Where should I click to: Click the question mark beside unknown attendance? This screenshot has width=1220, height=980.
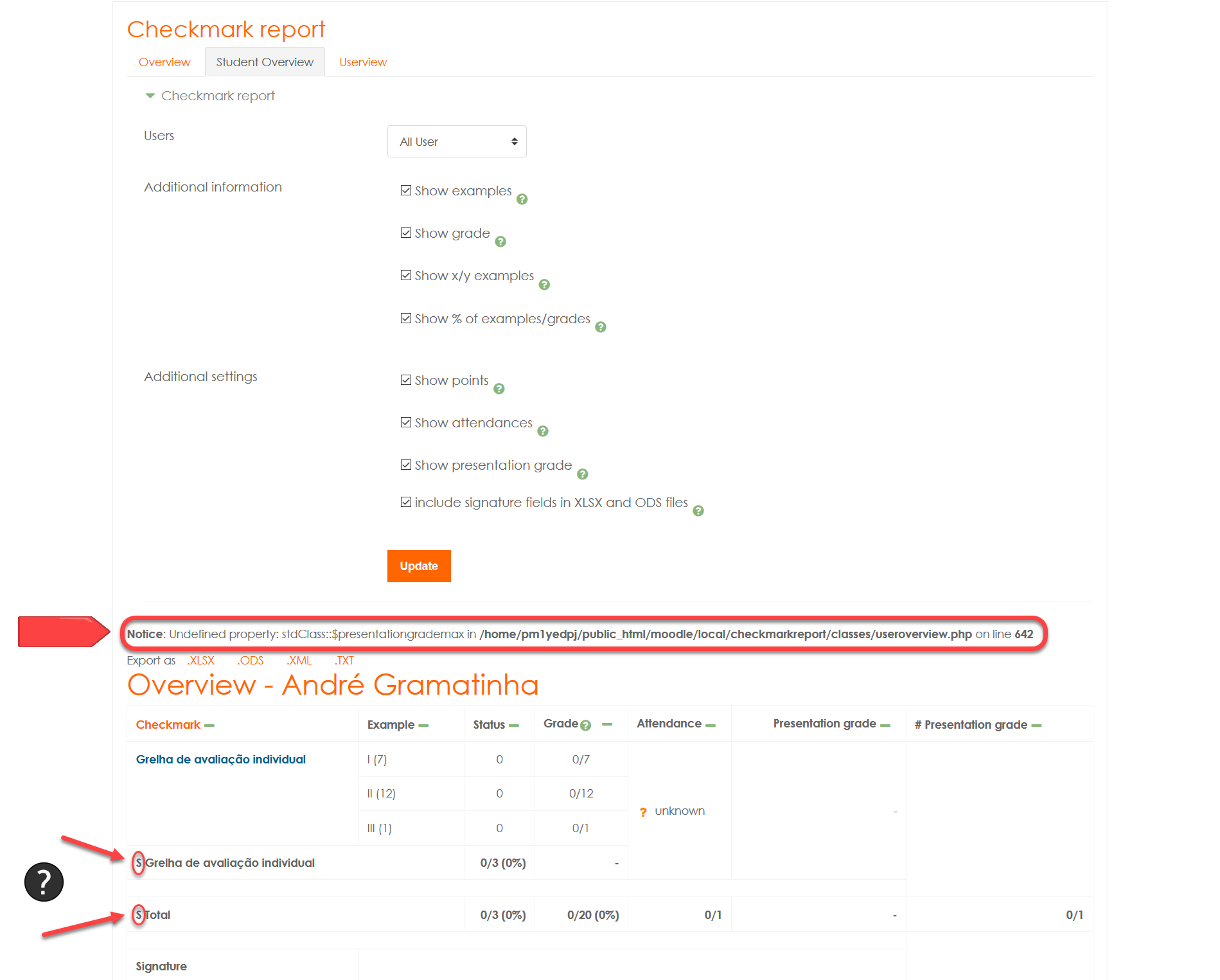[x=643, y=811]
